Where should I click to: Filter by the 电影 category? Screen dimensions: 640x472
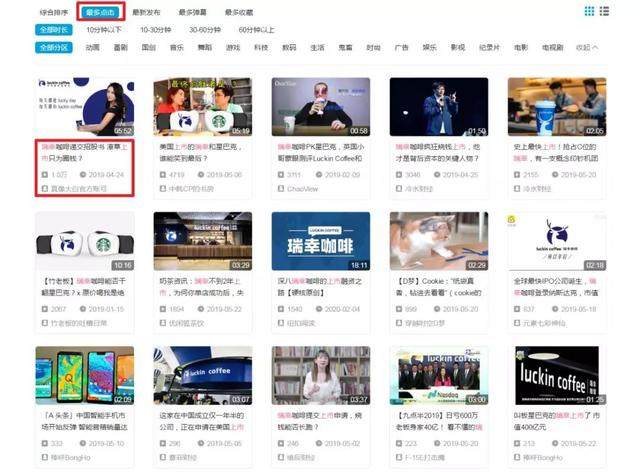tap(521, 47)
